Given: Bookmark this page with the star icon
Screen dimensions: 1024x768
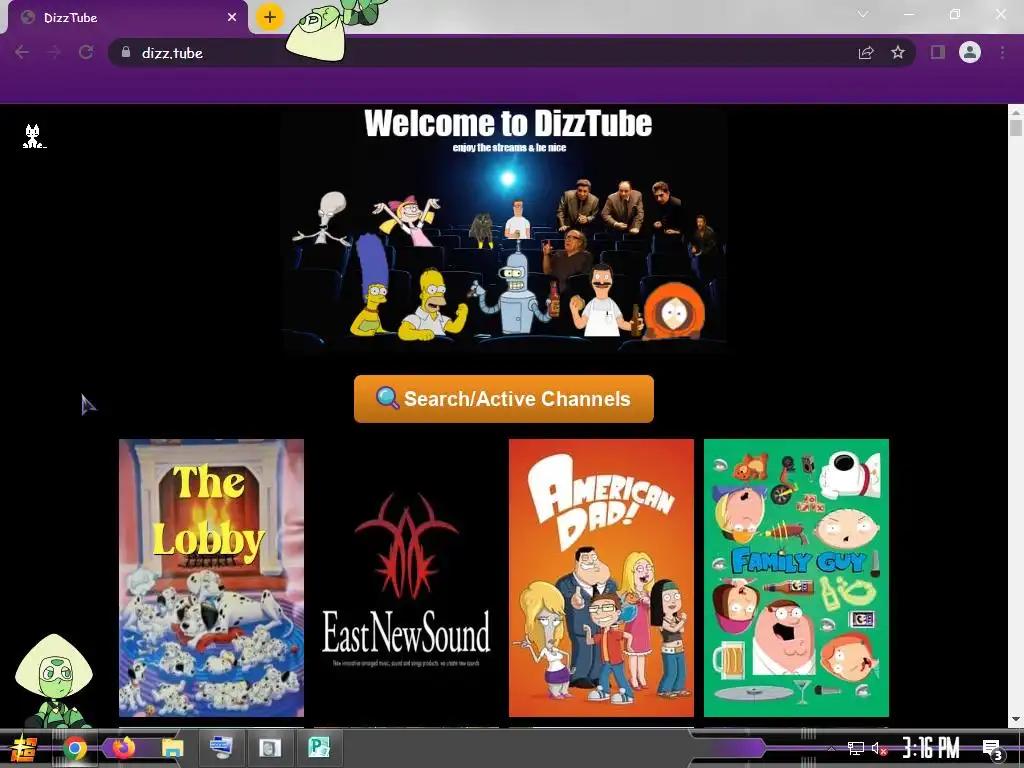Looking at the screenshot, I should [x=898, y=52].
